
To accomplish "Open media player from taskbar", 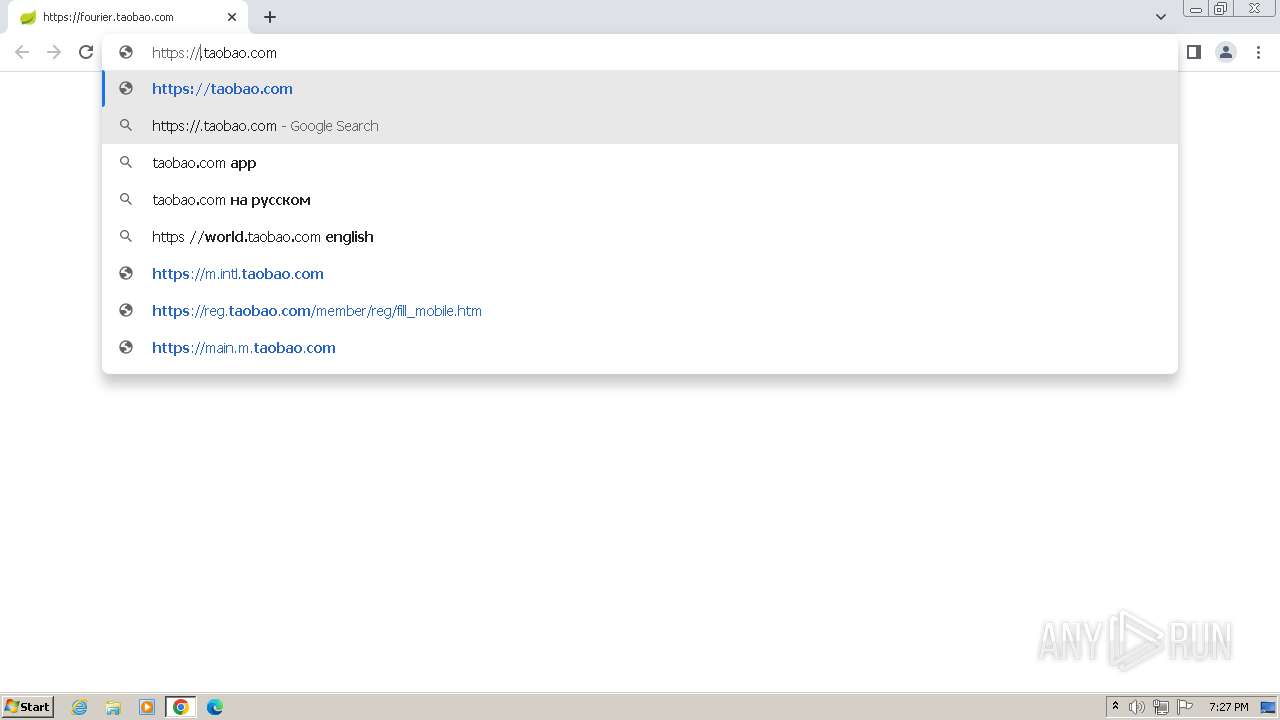I will click(147, 707).
